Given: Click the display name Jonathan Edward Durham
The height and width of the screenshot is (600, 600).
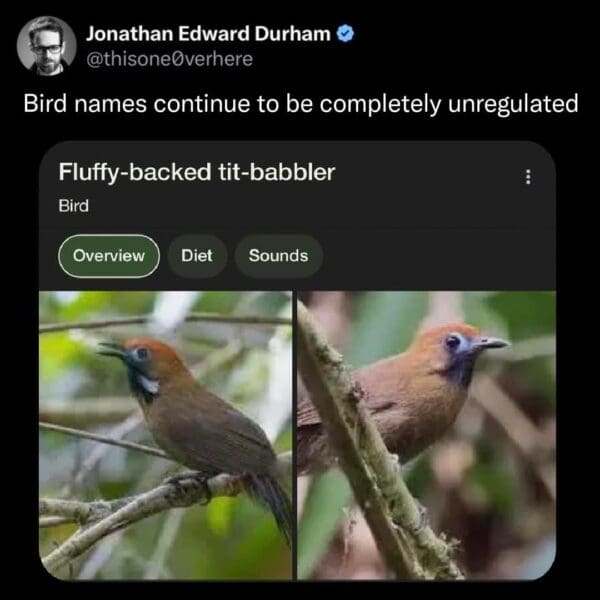Looking at the screenshot, I should pyautogui.click(x=208, y=34).
